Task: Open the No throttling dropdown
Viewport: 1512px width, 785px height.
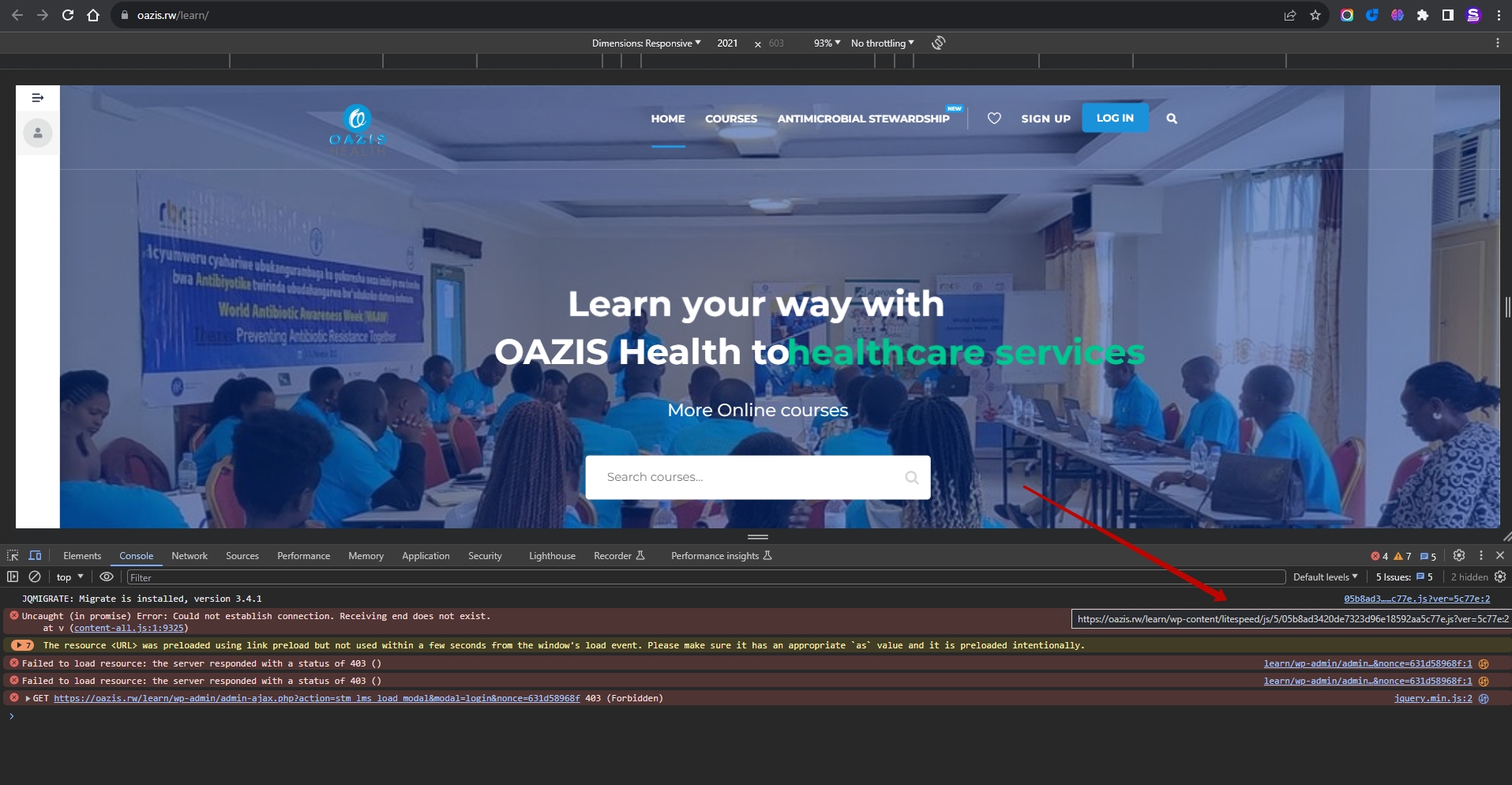Action: 882,43
